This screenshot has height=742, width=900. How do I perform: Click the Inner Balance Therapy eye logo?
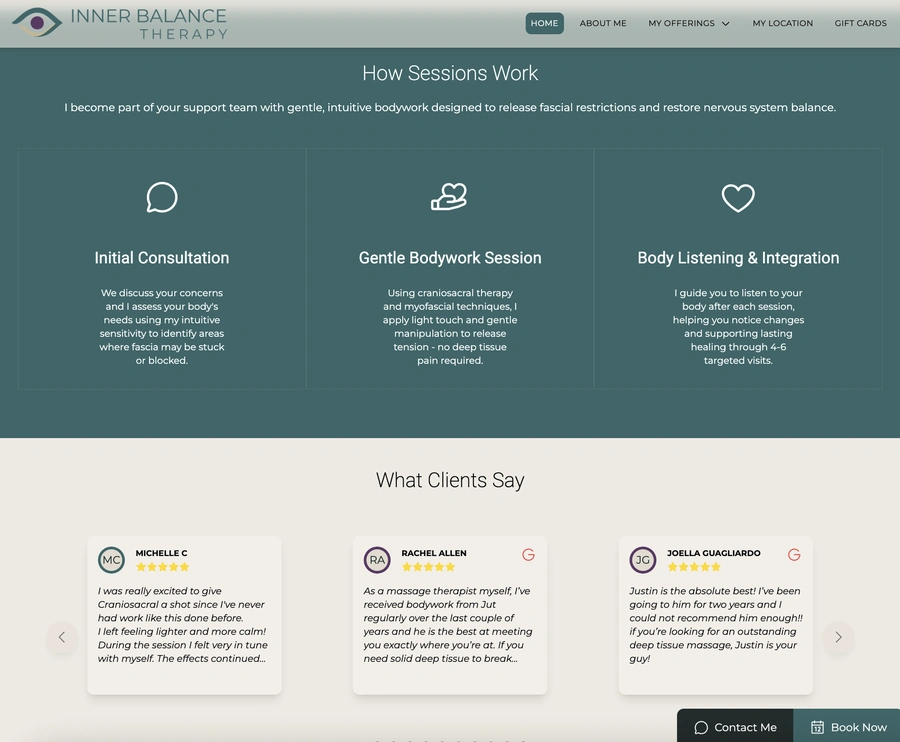pyautogui.click(x=36, y=20)
